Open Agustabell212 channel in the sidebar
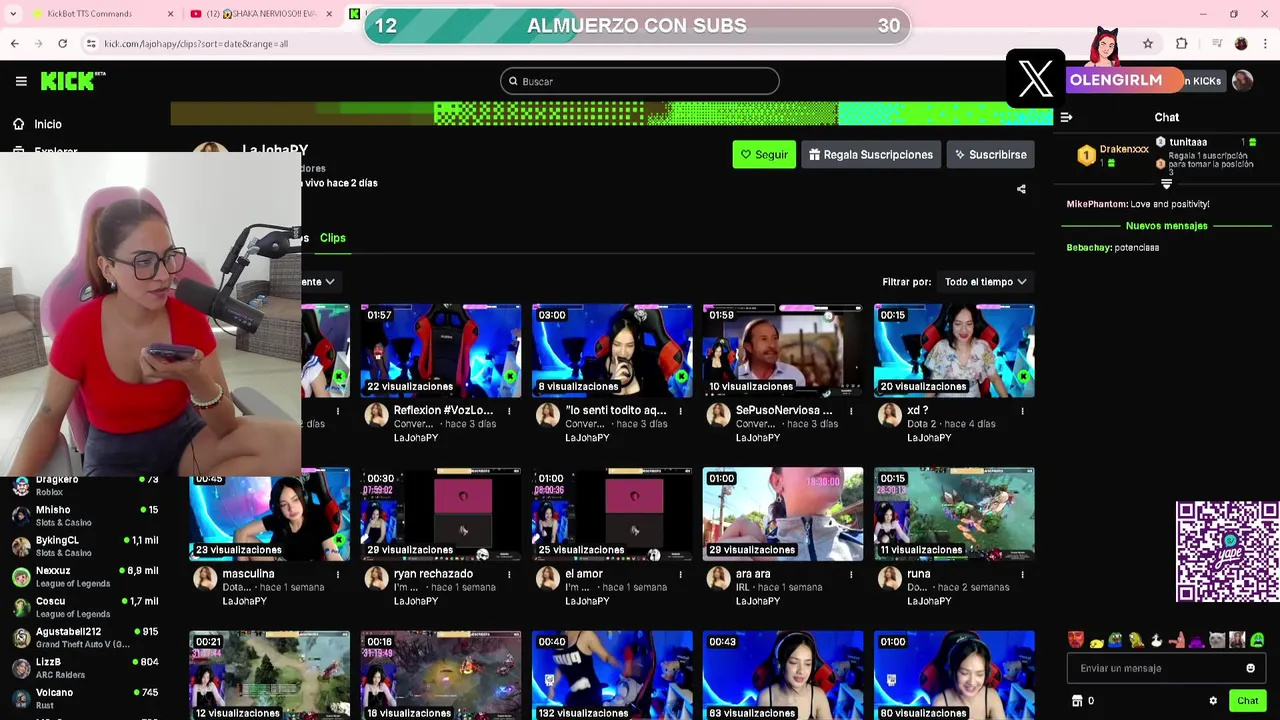The height and width of the screenshot is (720, 1280). coord(85,637)
